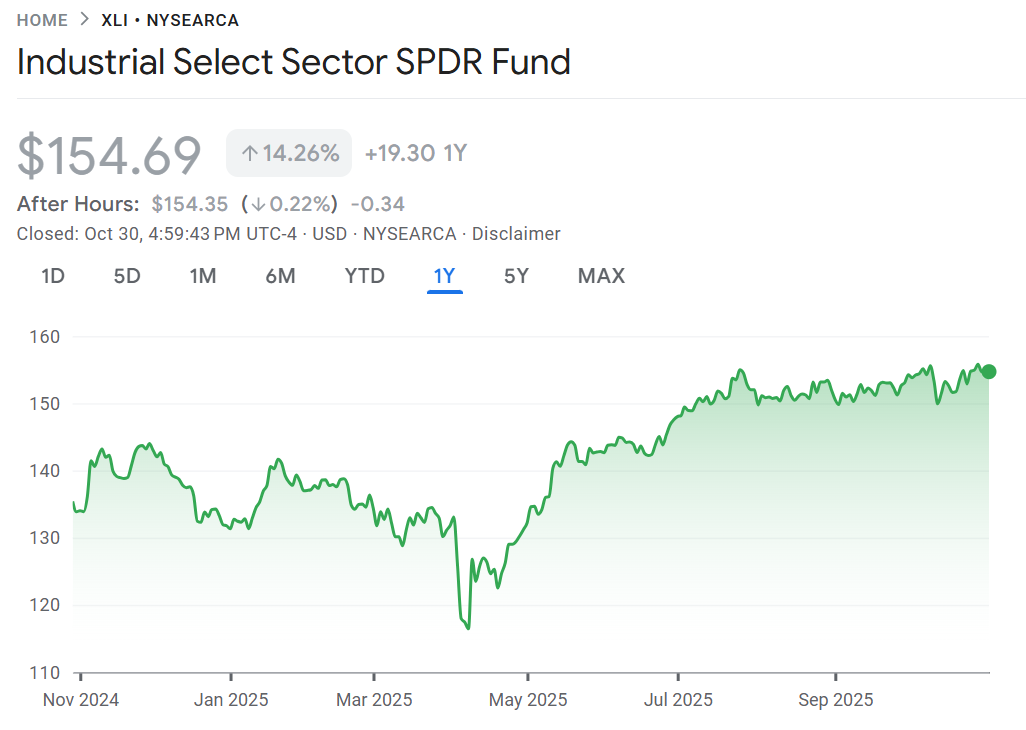Select the 1D time range tab
The image size is (1026, 730).
pos(53,276)
